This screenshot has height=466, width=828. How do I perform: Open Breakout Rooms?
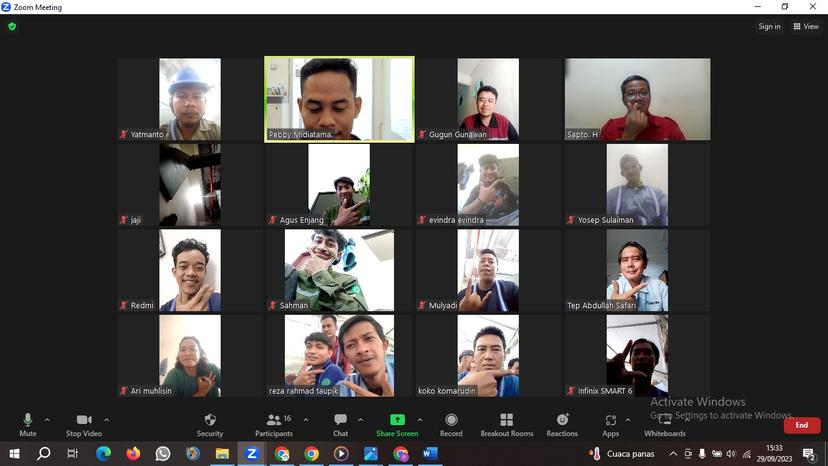tap(506, 425)
